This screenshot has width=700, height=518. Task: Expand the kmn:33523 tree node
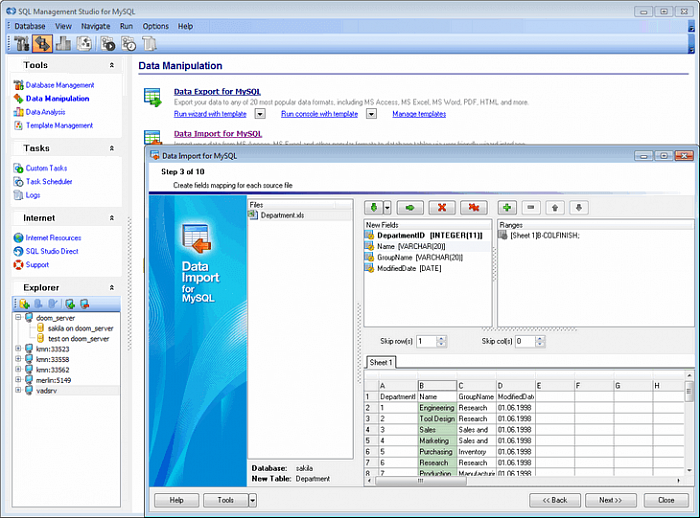[x=18, y=349]
